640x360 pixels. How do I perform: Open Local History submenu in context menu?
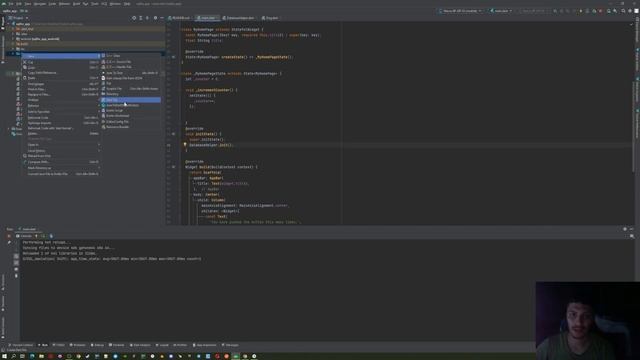click(x=61, y=151)
